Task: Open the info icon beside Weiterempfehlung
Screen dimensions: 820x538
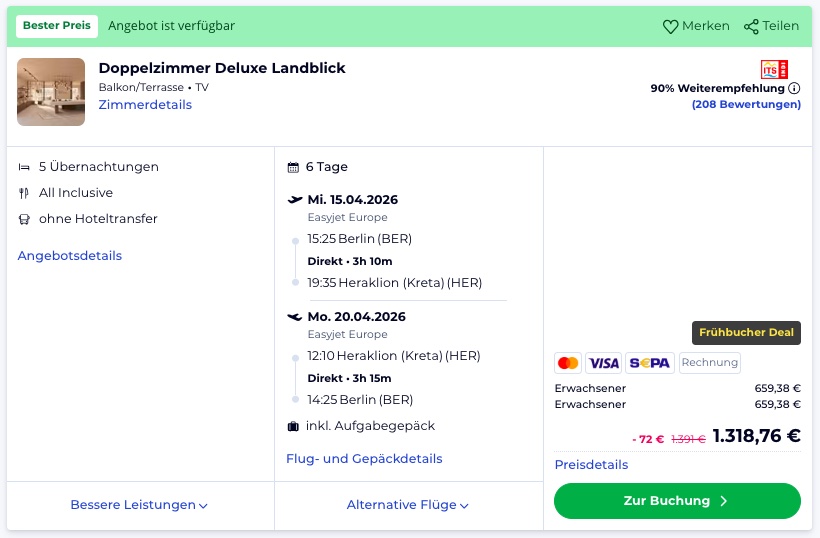Action: pyautogui.click(x=794, y=88)
